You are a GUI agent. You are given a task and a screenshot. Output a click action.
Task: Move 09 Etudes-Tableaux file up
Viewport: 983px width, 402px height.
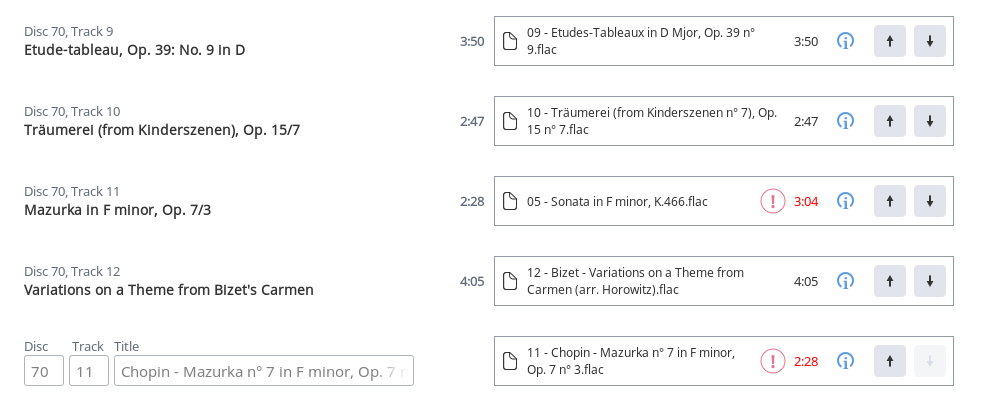(890, 41)
